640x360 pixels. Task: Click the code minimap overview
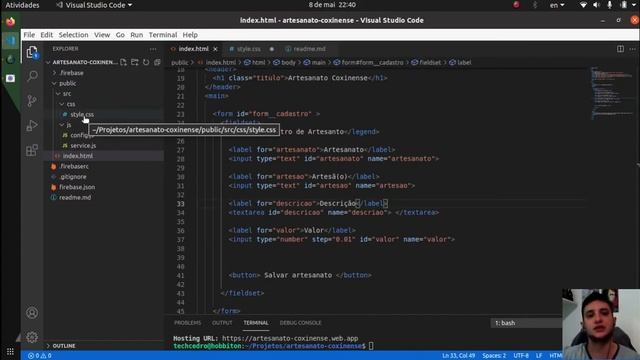612,94
